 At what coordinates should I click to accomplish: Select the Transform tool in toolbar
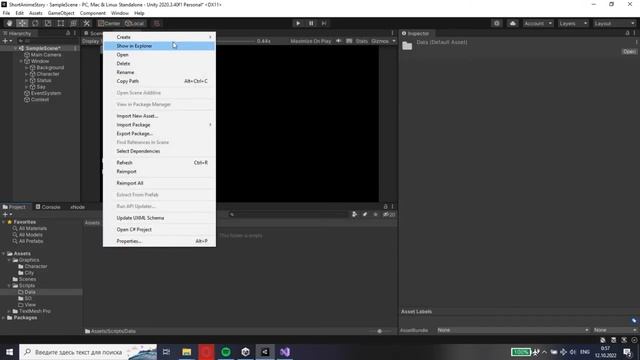pyautogui.click(x=73, y=23)
